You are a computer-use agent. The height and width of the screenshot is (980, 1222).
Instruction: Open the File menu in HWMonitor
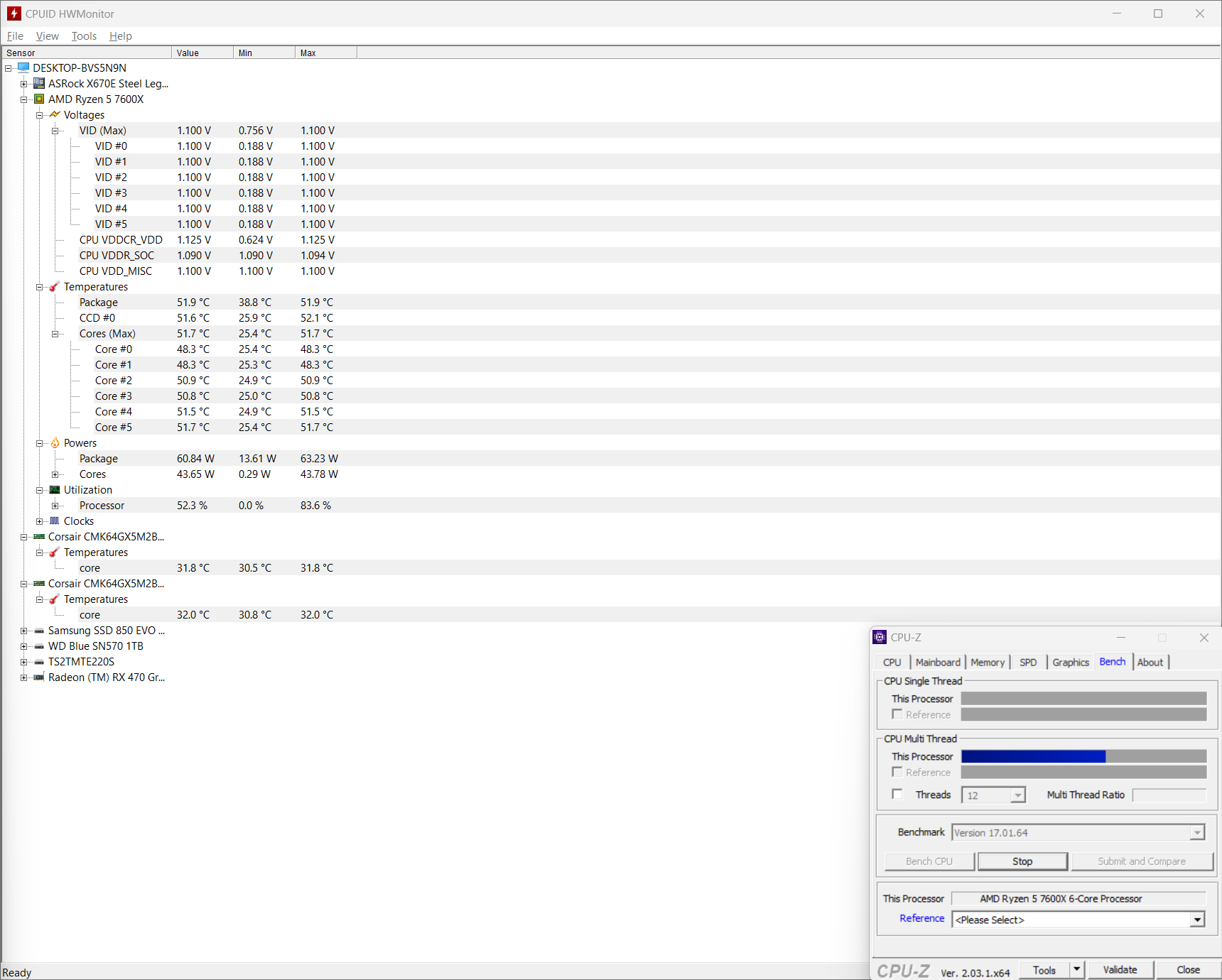15,36
